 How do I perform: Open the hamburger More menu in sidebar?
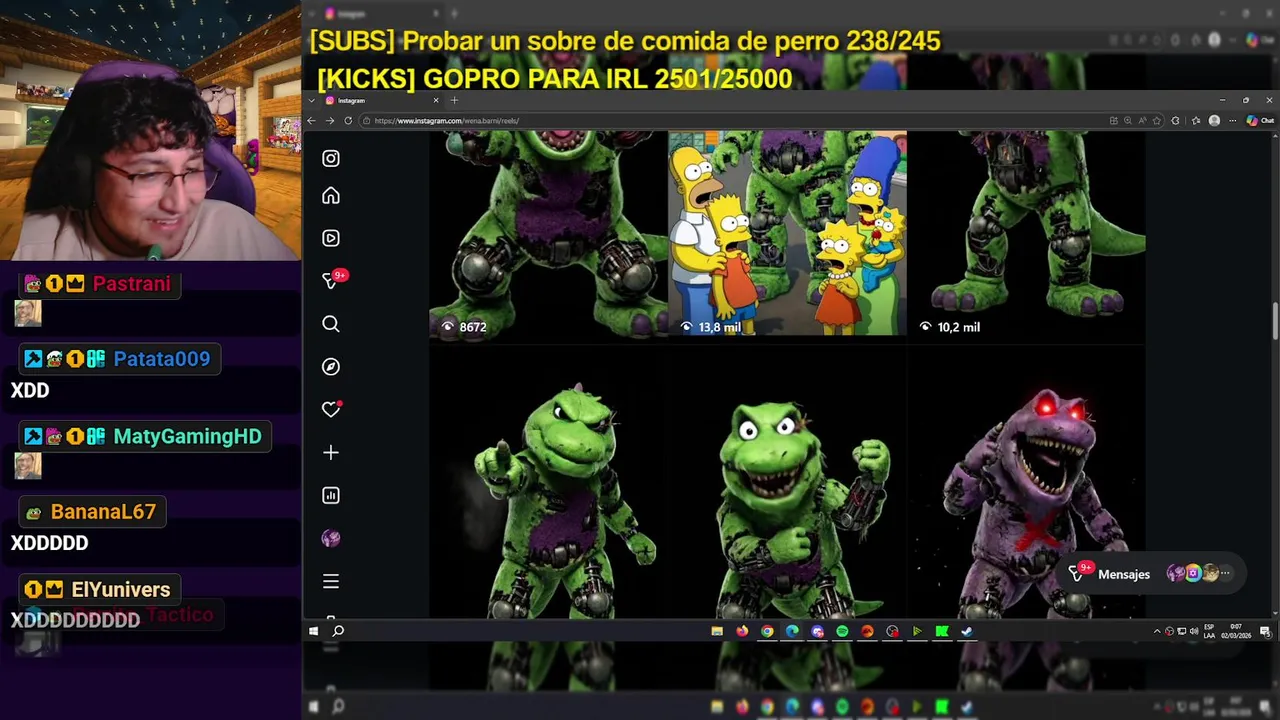331,581
